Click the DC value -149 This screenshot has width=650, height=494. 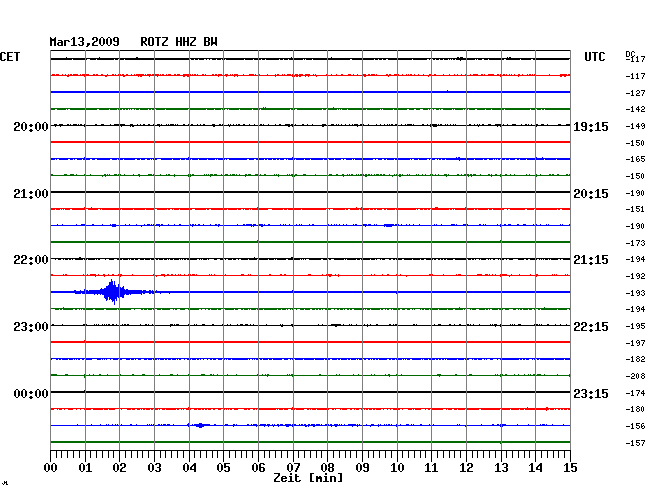tap(635, 126)
